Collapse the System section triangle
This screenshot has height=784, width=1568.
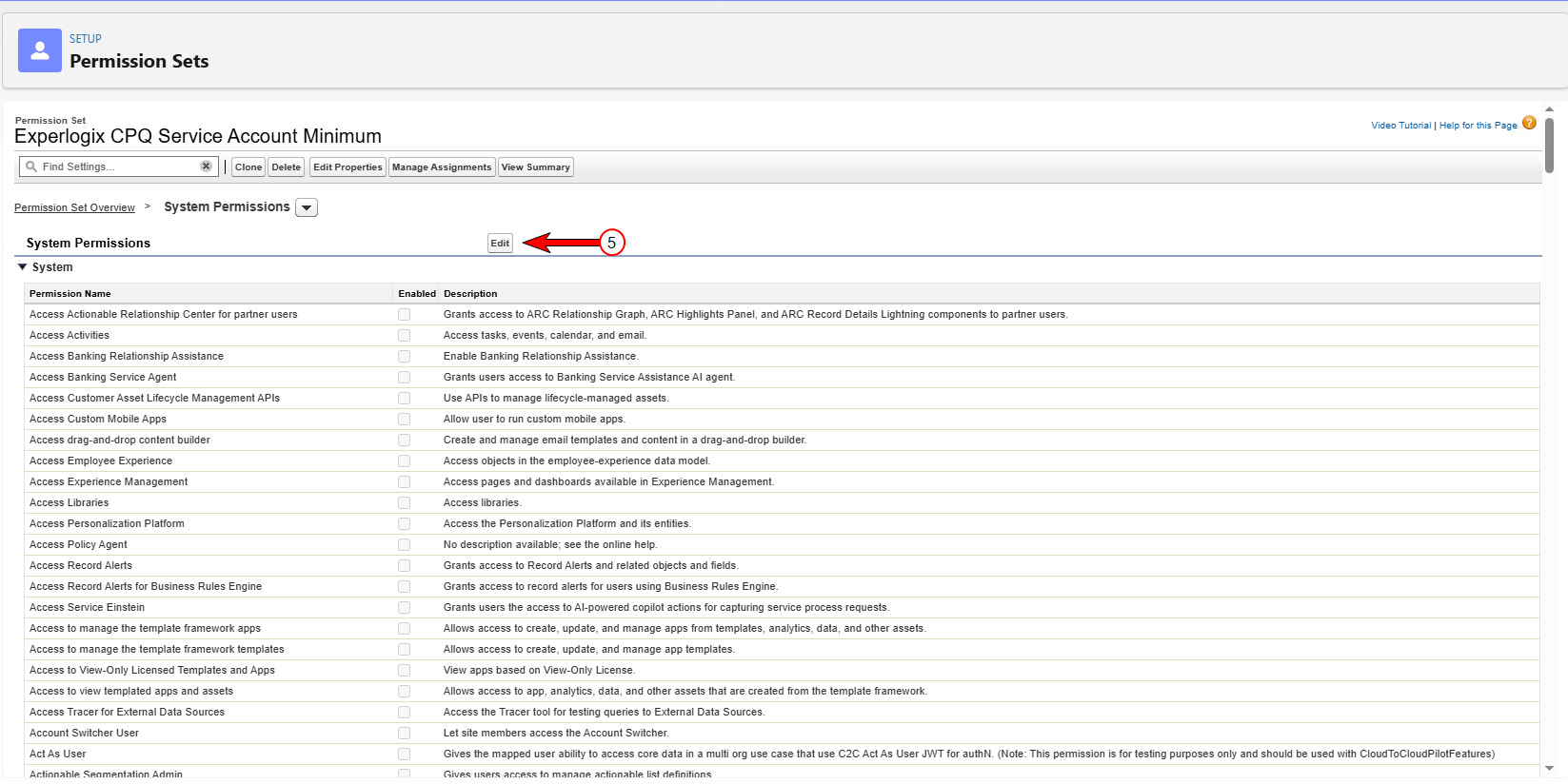click(22, 267)
